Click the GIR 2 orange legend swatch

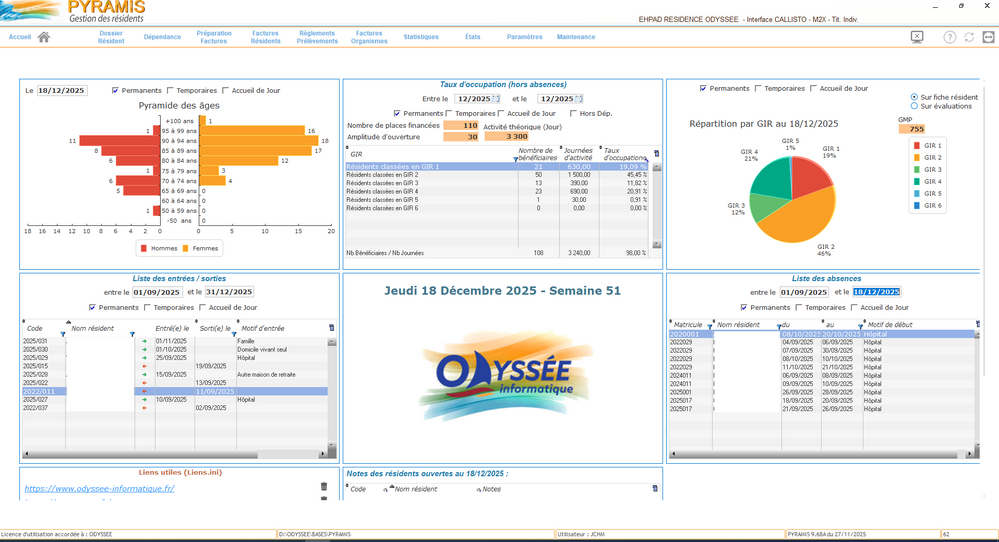tap(917, 158)
